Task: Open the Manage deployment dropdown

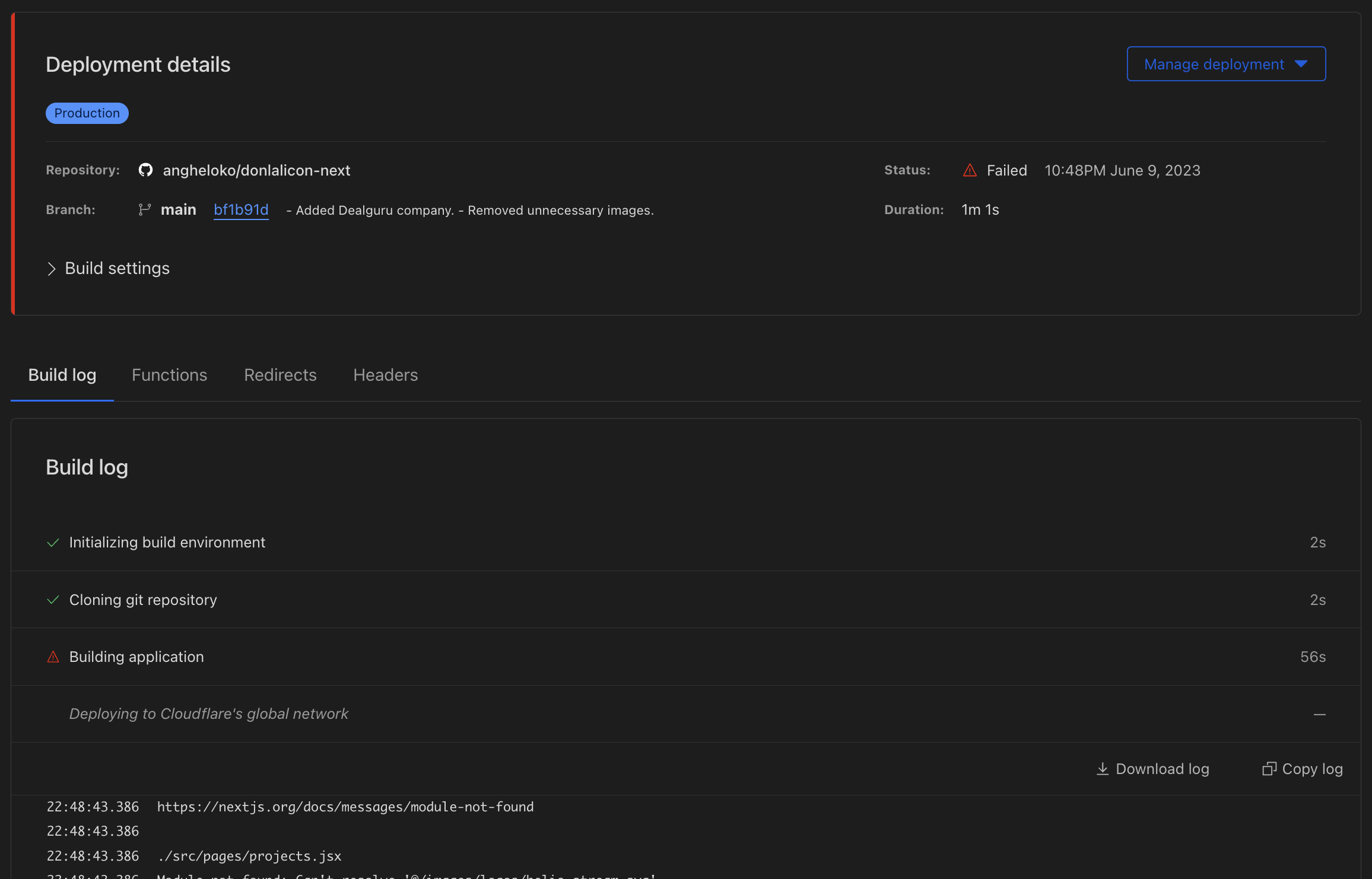Action: (1225, 64)
